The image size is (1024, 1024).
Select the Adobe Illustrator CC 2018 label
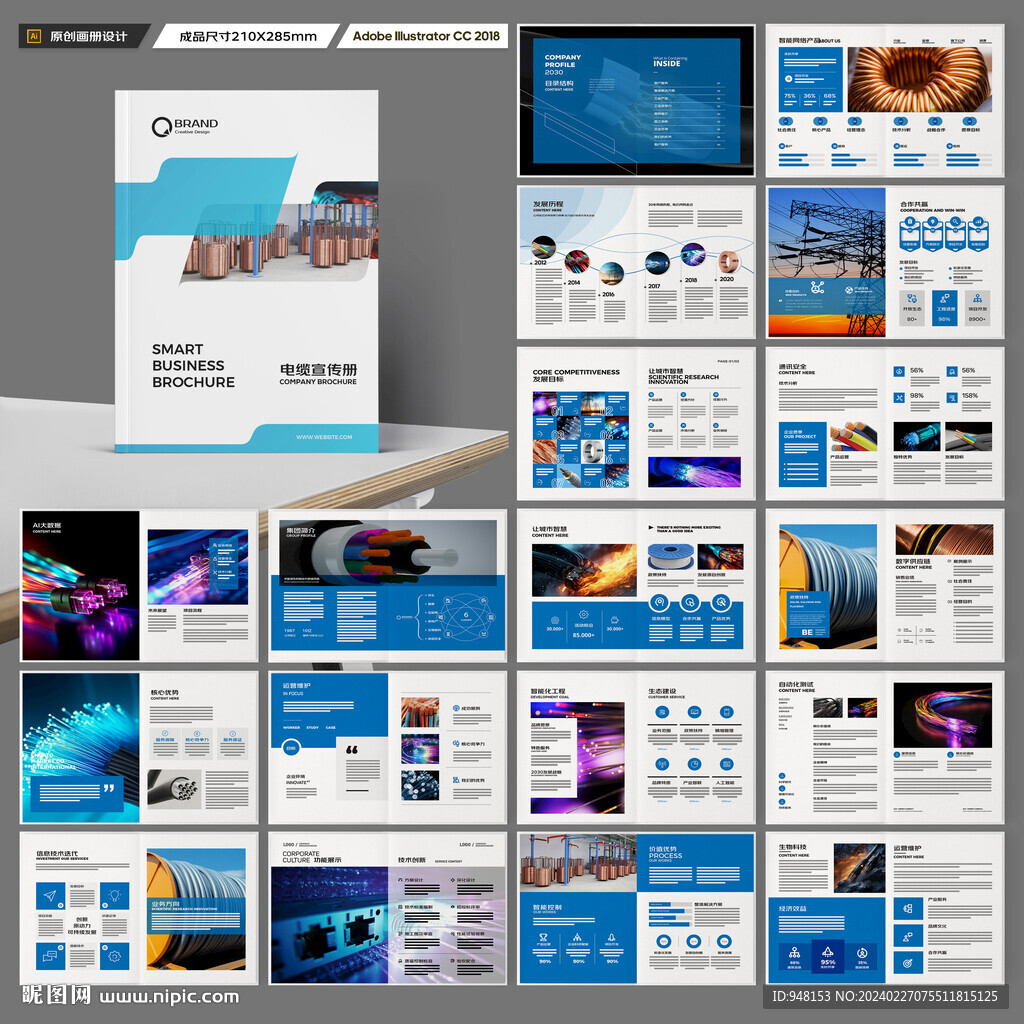[x=426, y=36]
